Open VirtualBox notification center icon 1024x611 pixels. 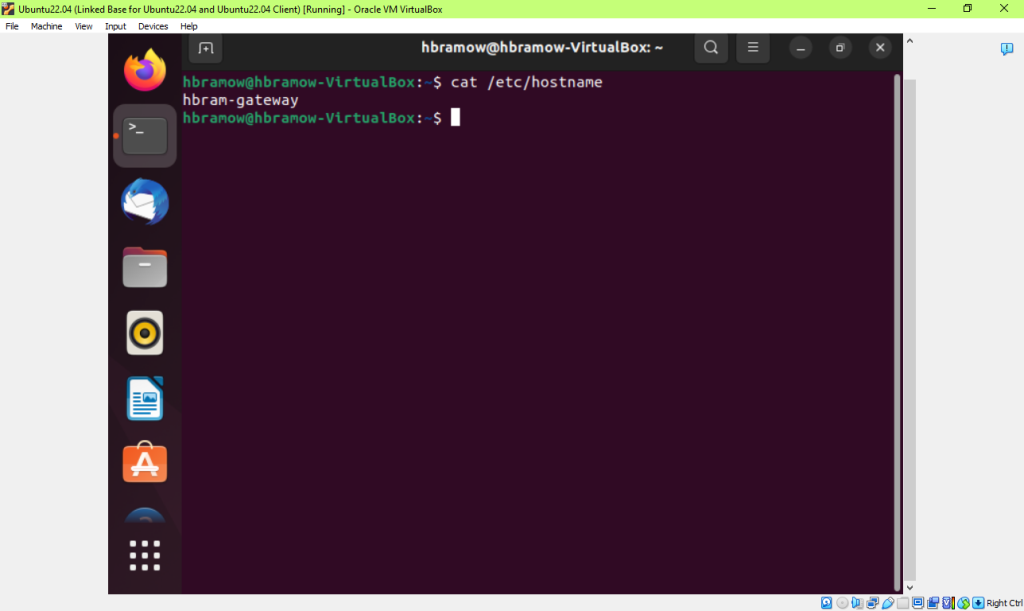tap(1006, 49)
